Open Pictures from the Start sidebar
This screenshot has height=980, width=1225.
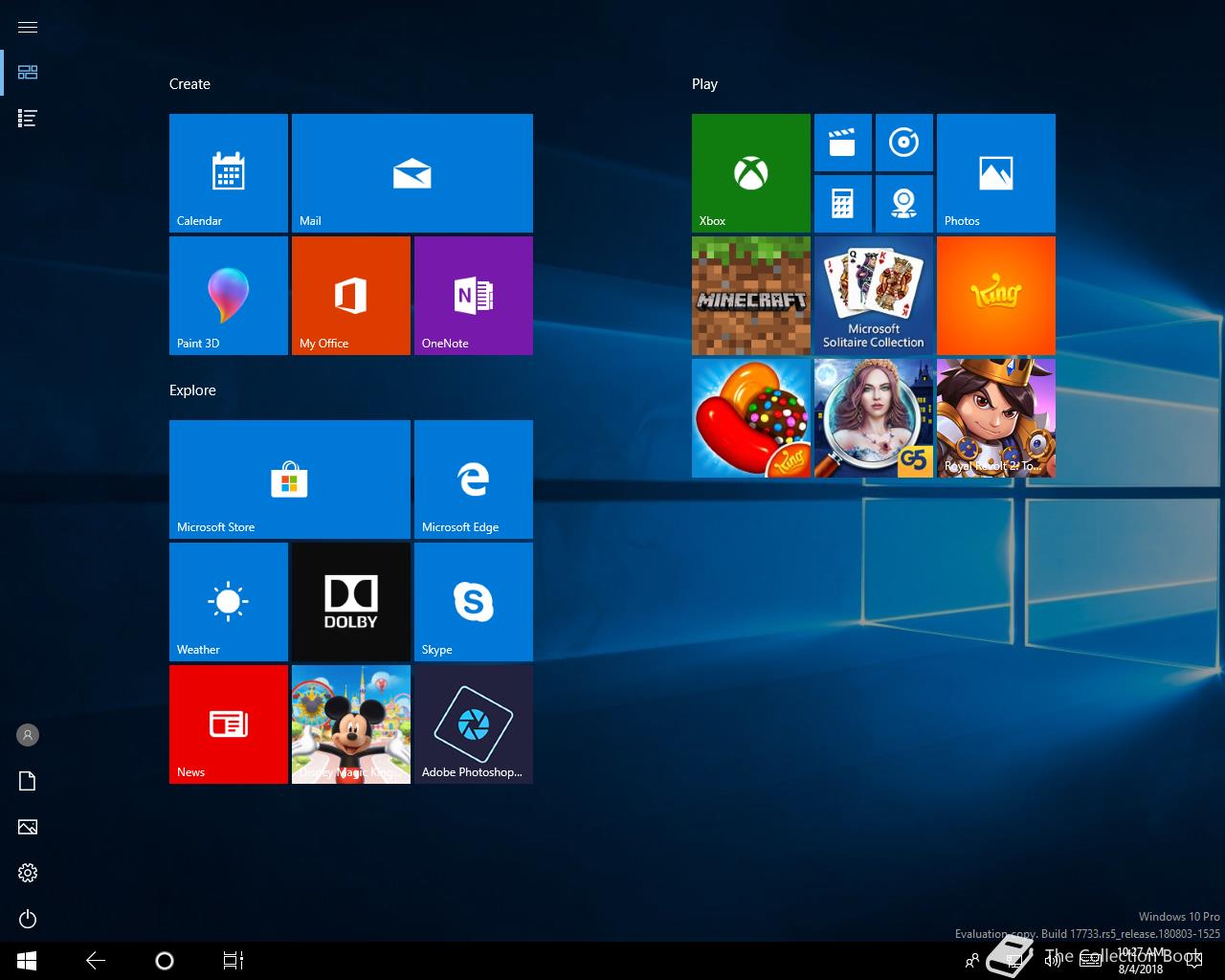coord(28,827)
